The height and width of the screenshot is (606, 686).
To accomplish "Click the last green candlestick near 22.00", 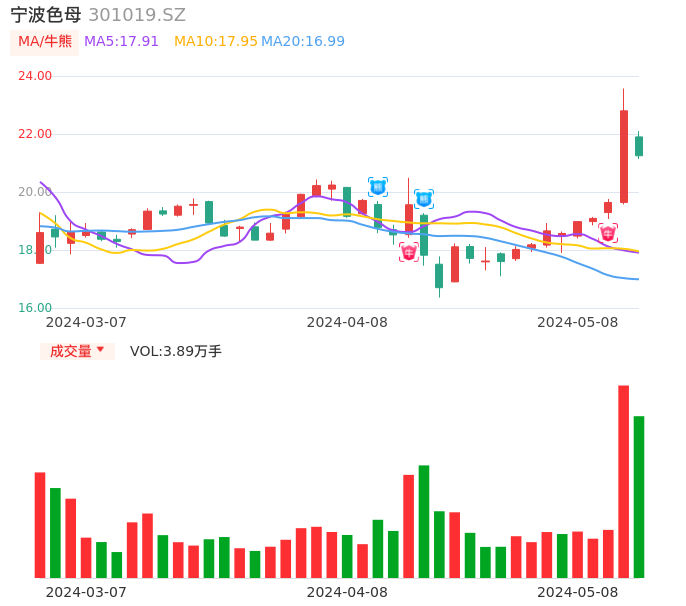I will pyautogui.click(x=639, y=146).
